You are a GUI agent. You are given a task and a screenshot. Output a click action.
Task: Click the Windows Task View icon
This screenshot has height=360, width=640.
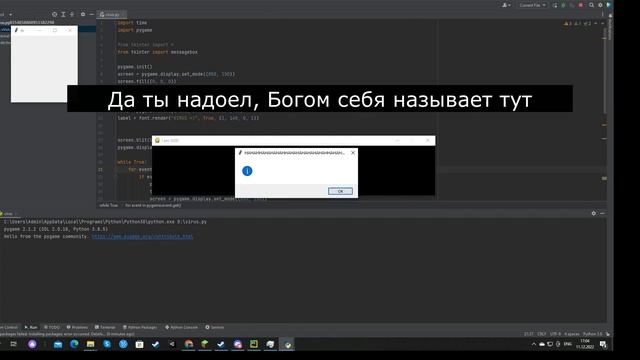[13, 344]
